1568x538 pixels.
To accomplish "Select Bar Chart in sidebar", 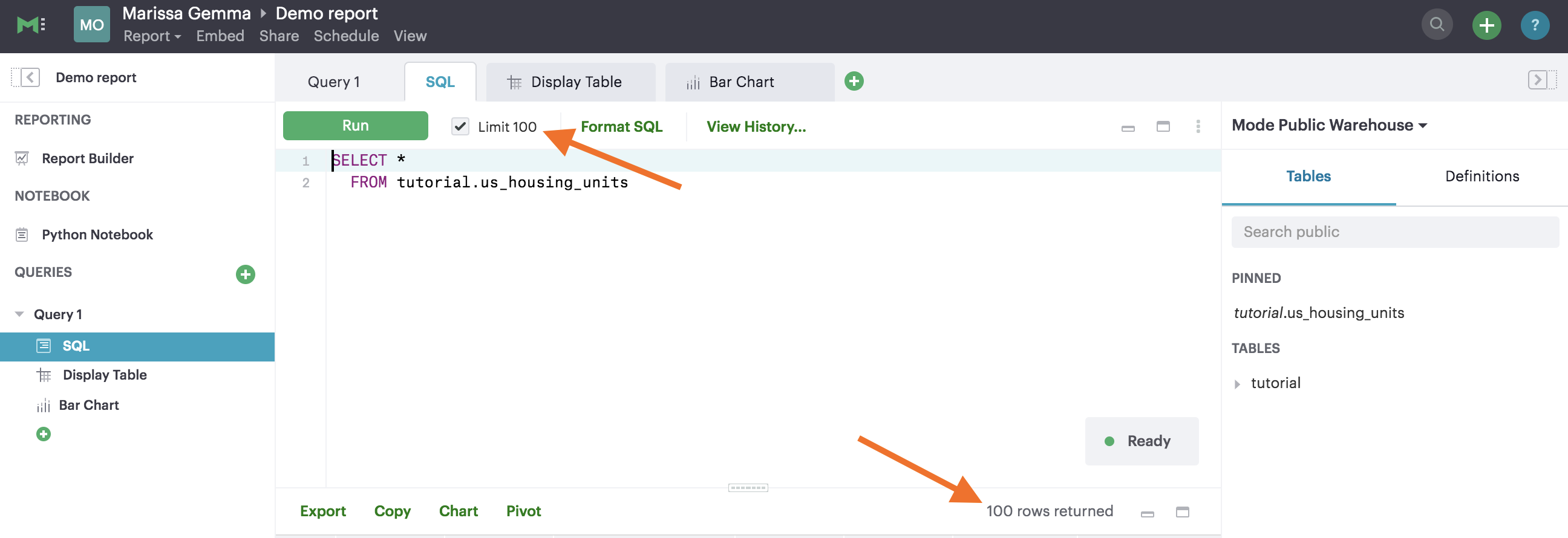I will [x=88, y=406].
